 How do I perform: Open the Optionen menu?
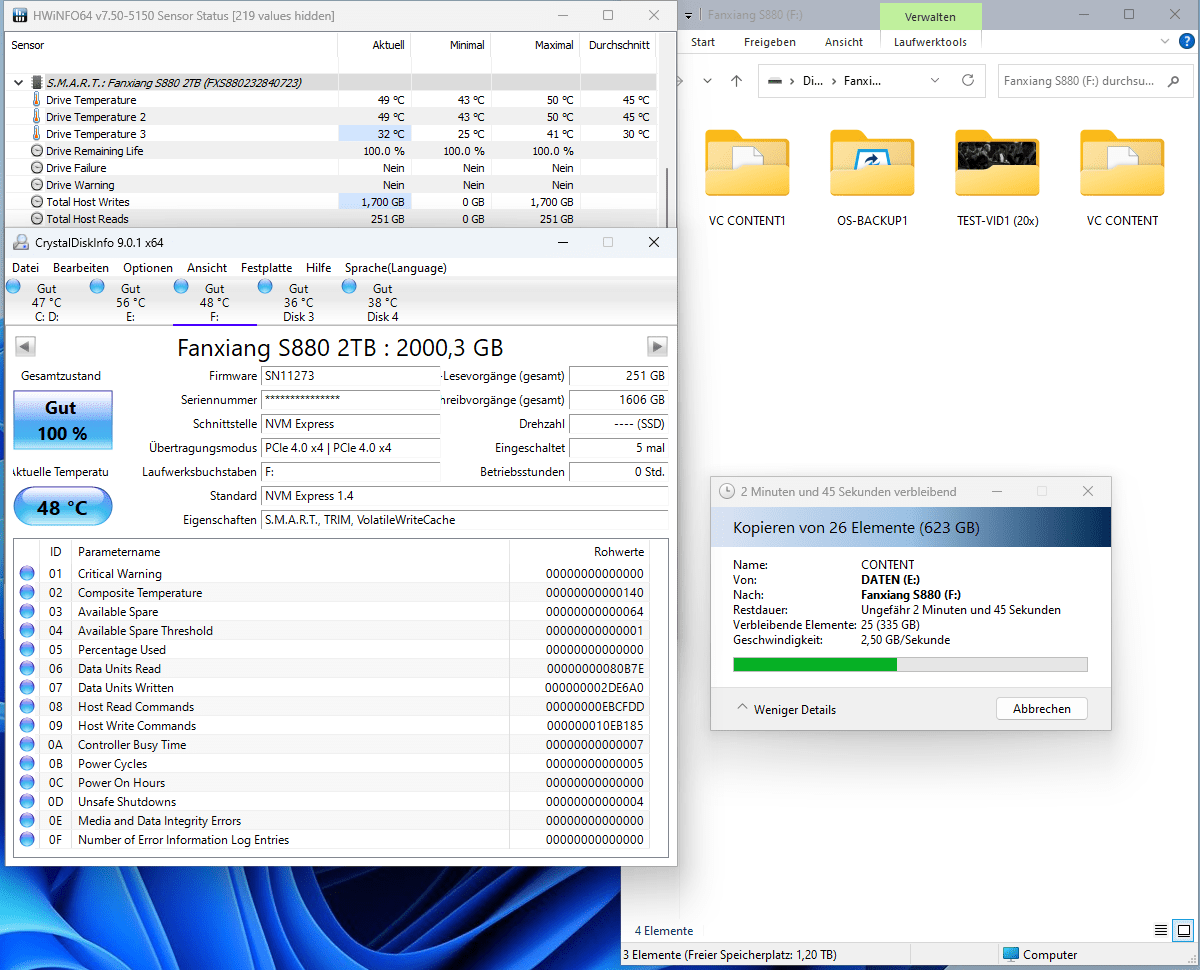[x=148, y=268]
